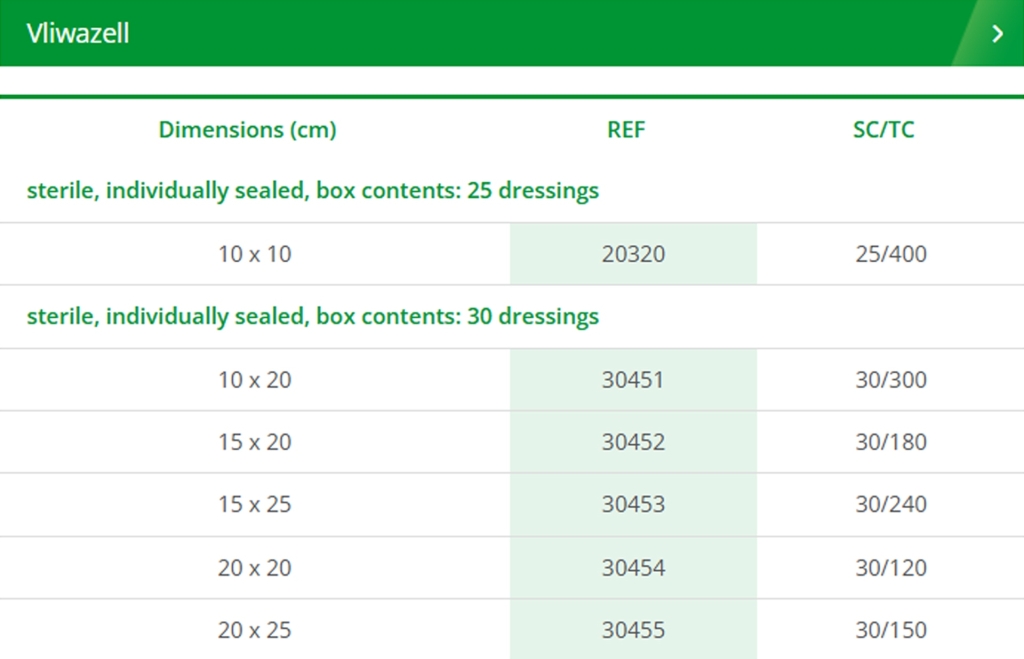Select the SC/TC column header
This screenshot has width=1024, height=659.
point(883,129)
